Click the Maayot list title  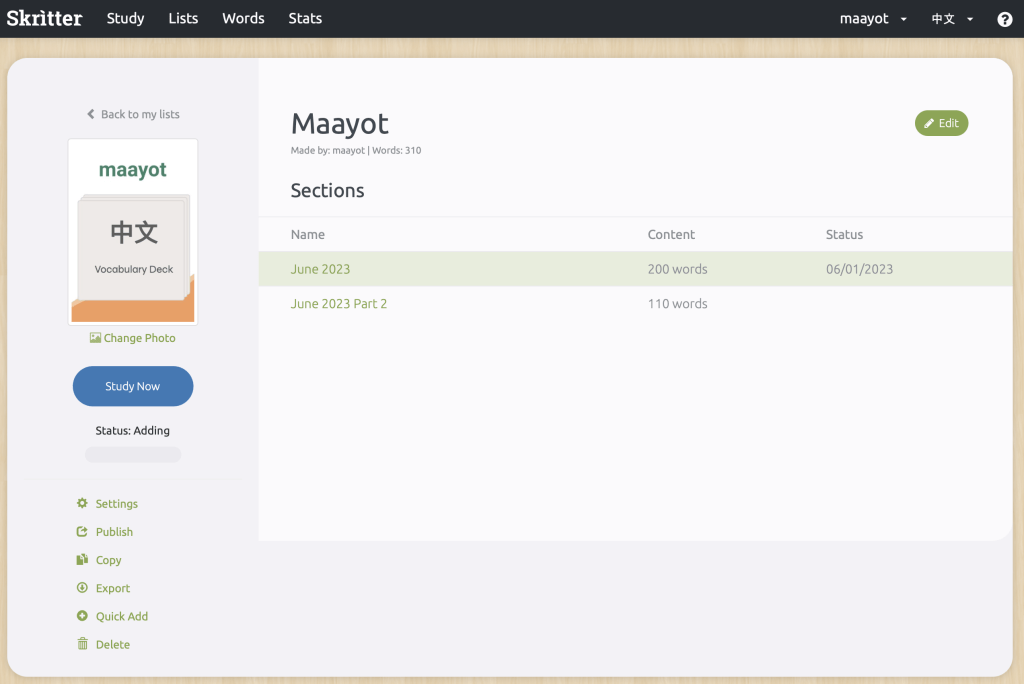340,123
